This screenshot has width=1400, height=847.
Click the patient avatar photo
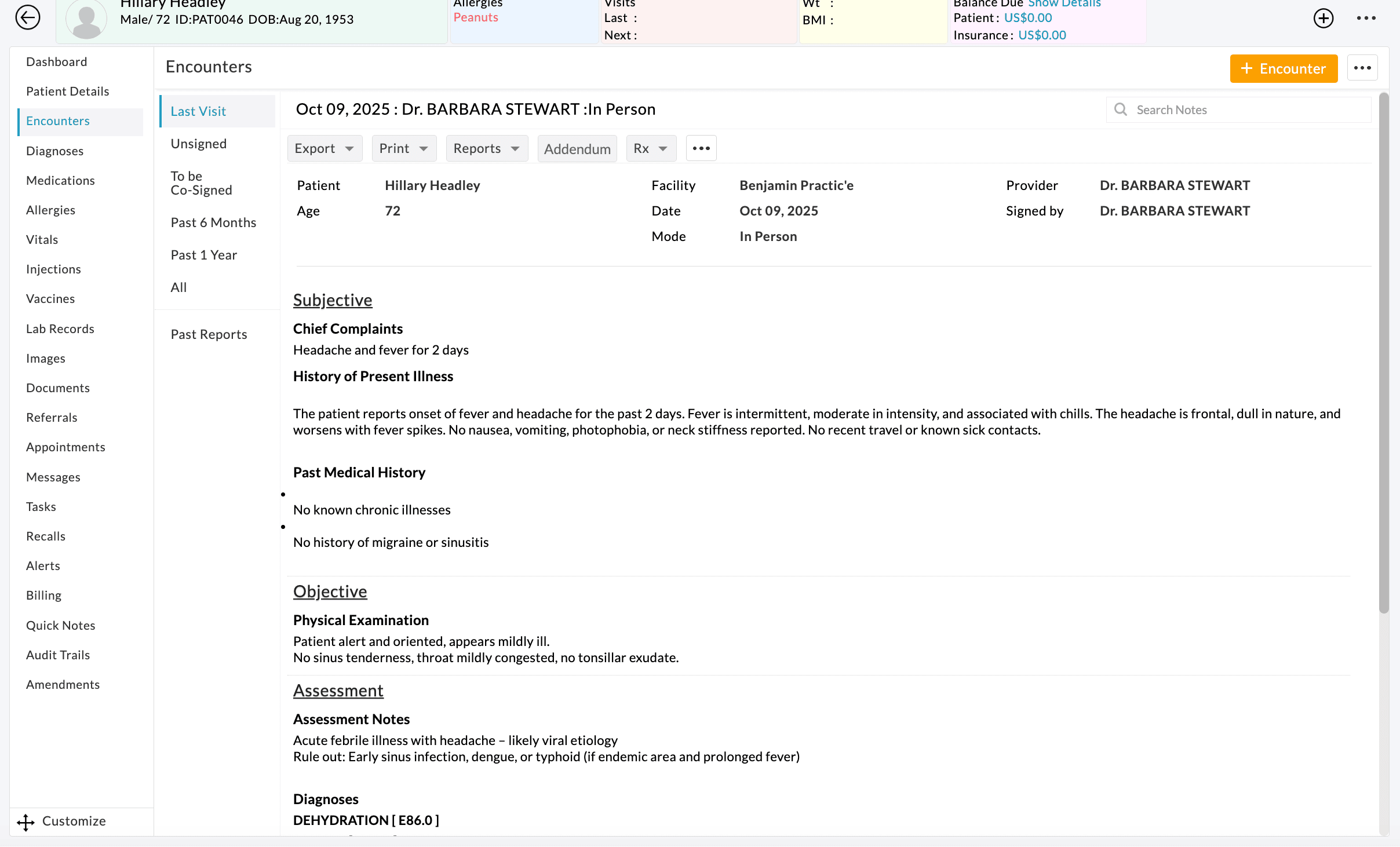[86, 19]
